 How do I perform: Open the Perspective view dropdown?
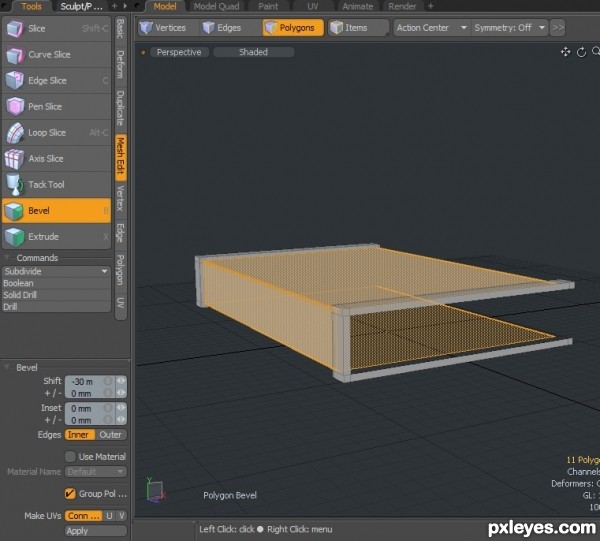[179, 52]
